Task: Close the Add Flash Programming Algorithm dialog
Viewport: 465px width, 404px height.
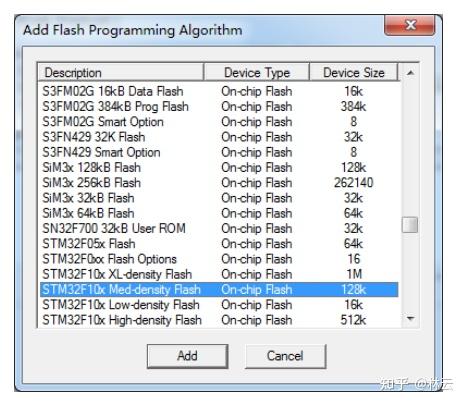Action: (x=410, y=25)
